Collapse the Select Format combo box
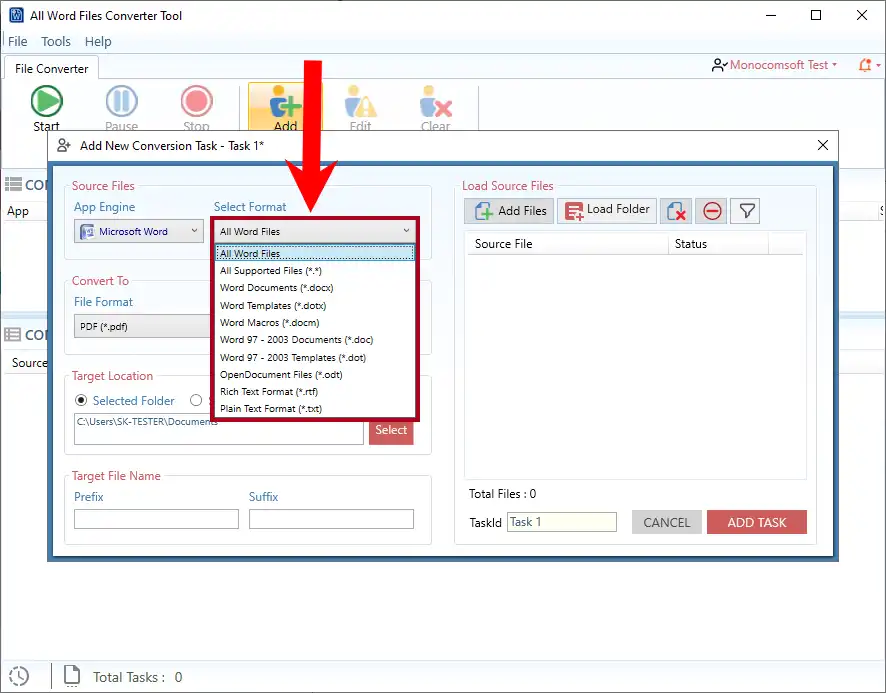The height and width of the screenshot is (693, 886). (314, 231)
